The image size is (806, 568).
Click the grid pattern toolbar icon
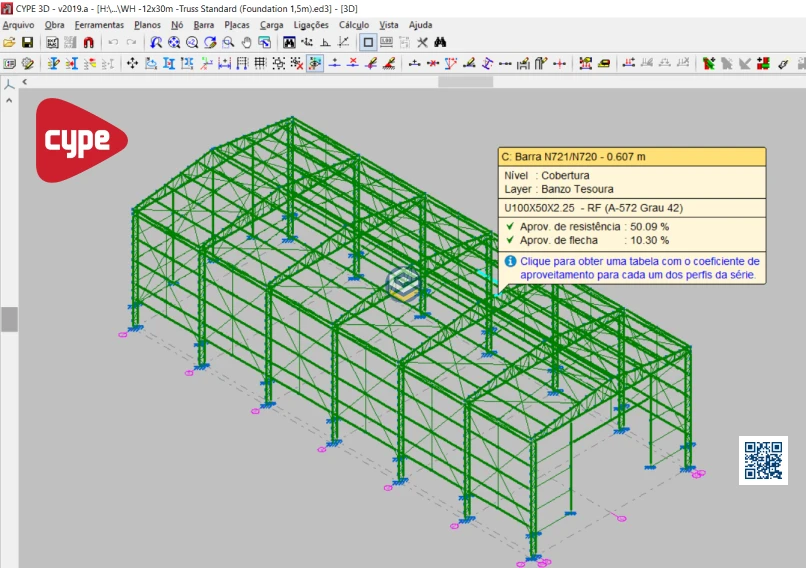pos(260,64)
